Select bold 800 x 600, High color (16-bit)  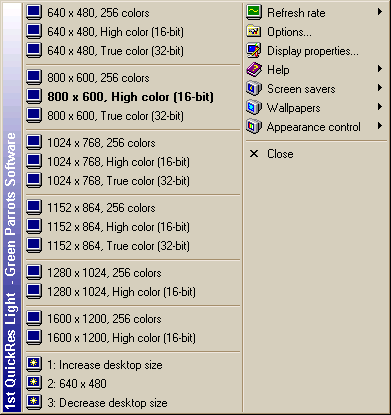(133, 97)
